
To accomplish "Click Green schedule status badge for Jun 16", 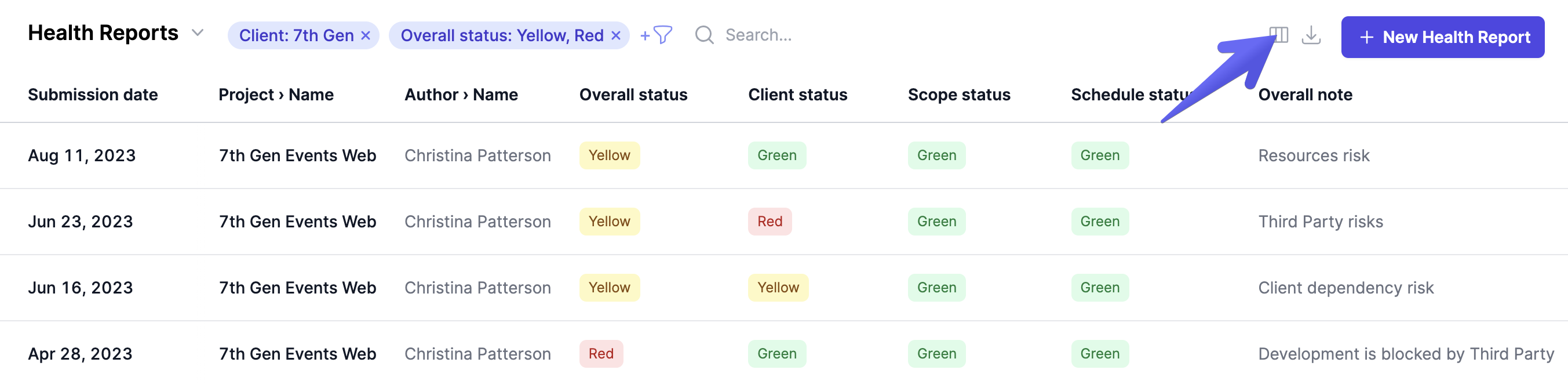I will [x=1100, y=288].
